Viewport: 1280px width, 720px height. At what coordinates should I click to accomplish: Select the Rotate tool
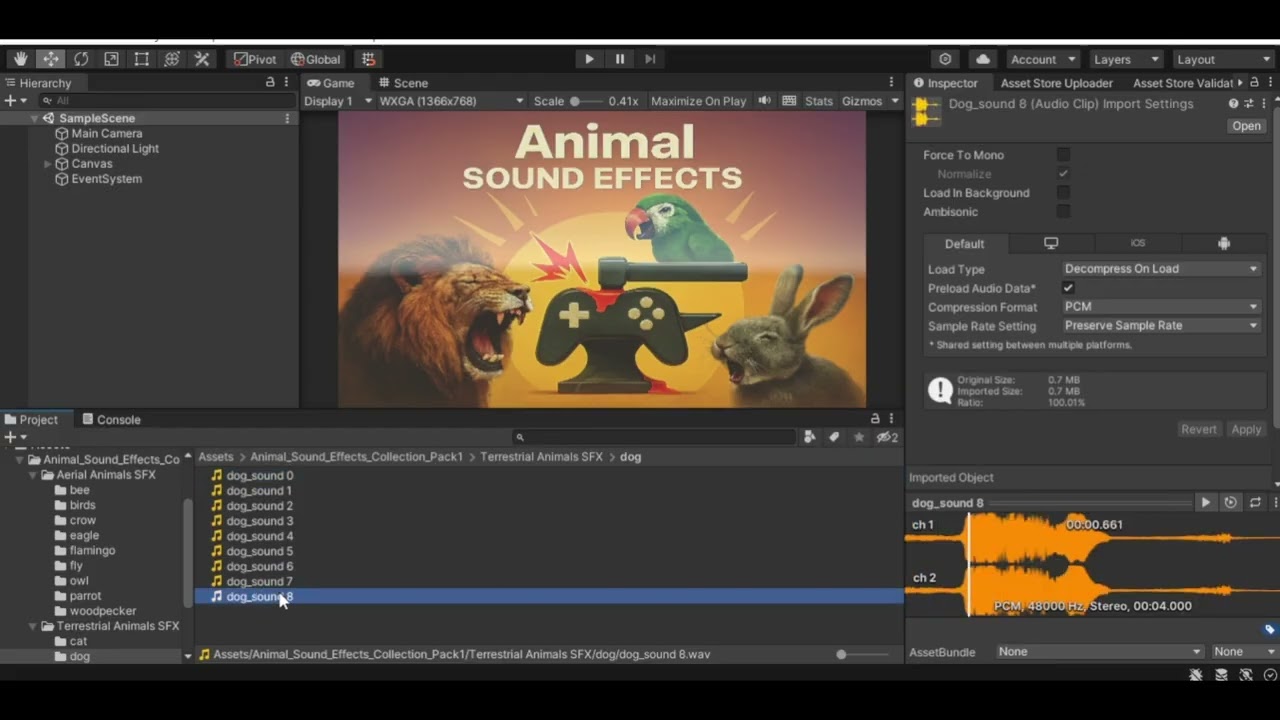tap(81, 59)
